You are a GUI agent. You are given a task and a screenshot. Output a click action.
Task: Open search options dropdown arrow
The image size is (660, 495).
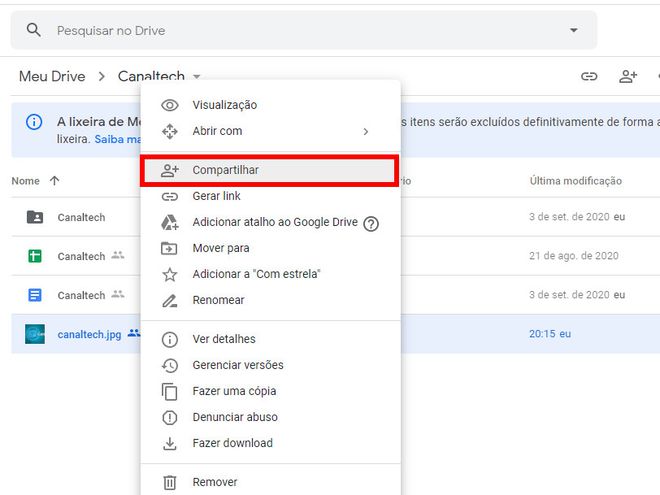573,30
